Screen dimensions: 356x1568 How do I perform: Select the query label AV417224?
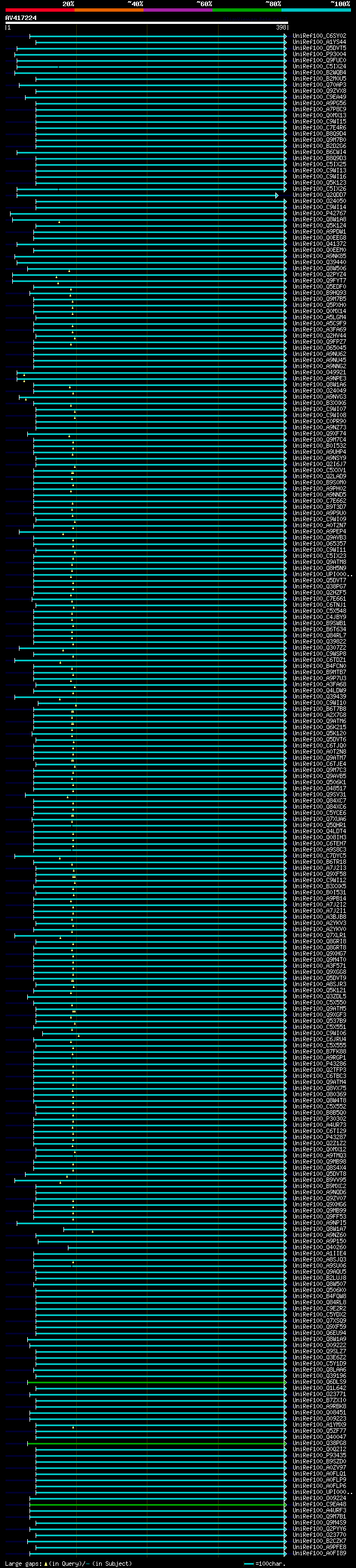(x=21, y=18)
